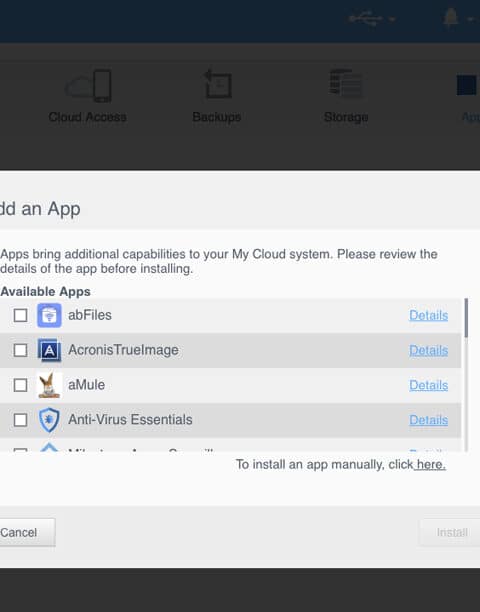Select the Backups tab label

click(217, 117)
